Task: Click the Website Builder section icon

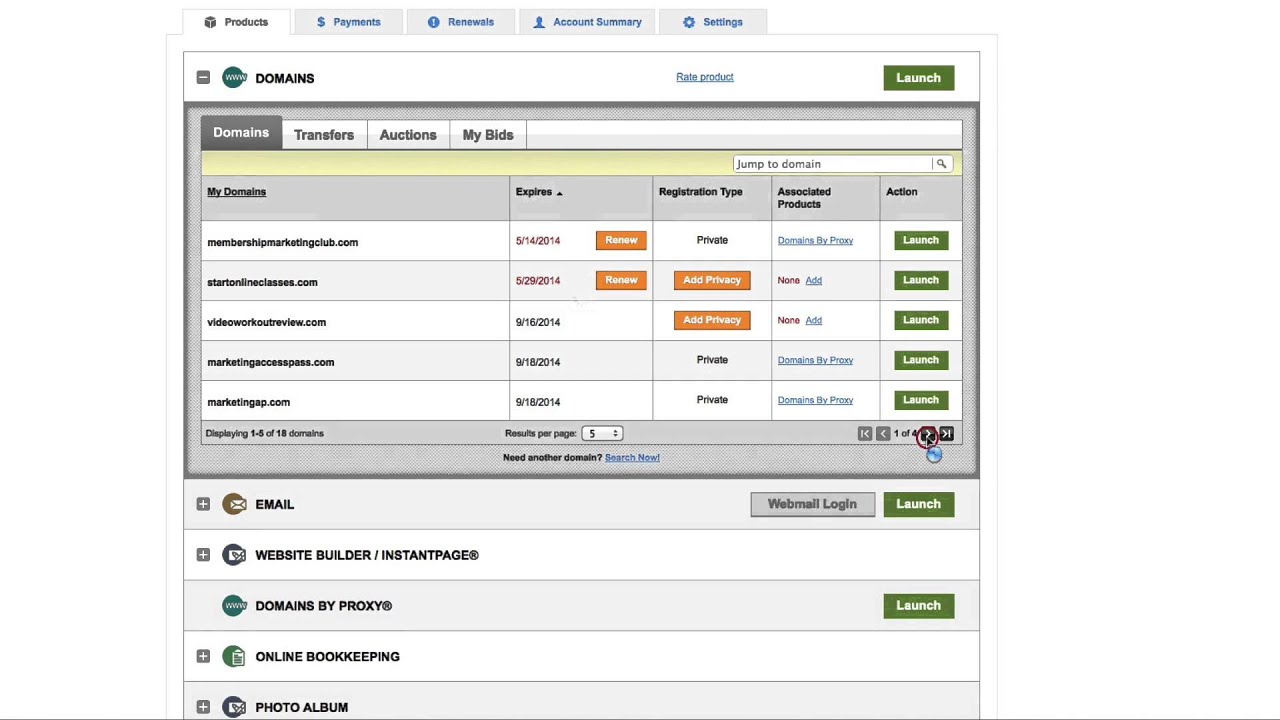Action: pyautogui.click(x=234, y=555)
